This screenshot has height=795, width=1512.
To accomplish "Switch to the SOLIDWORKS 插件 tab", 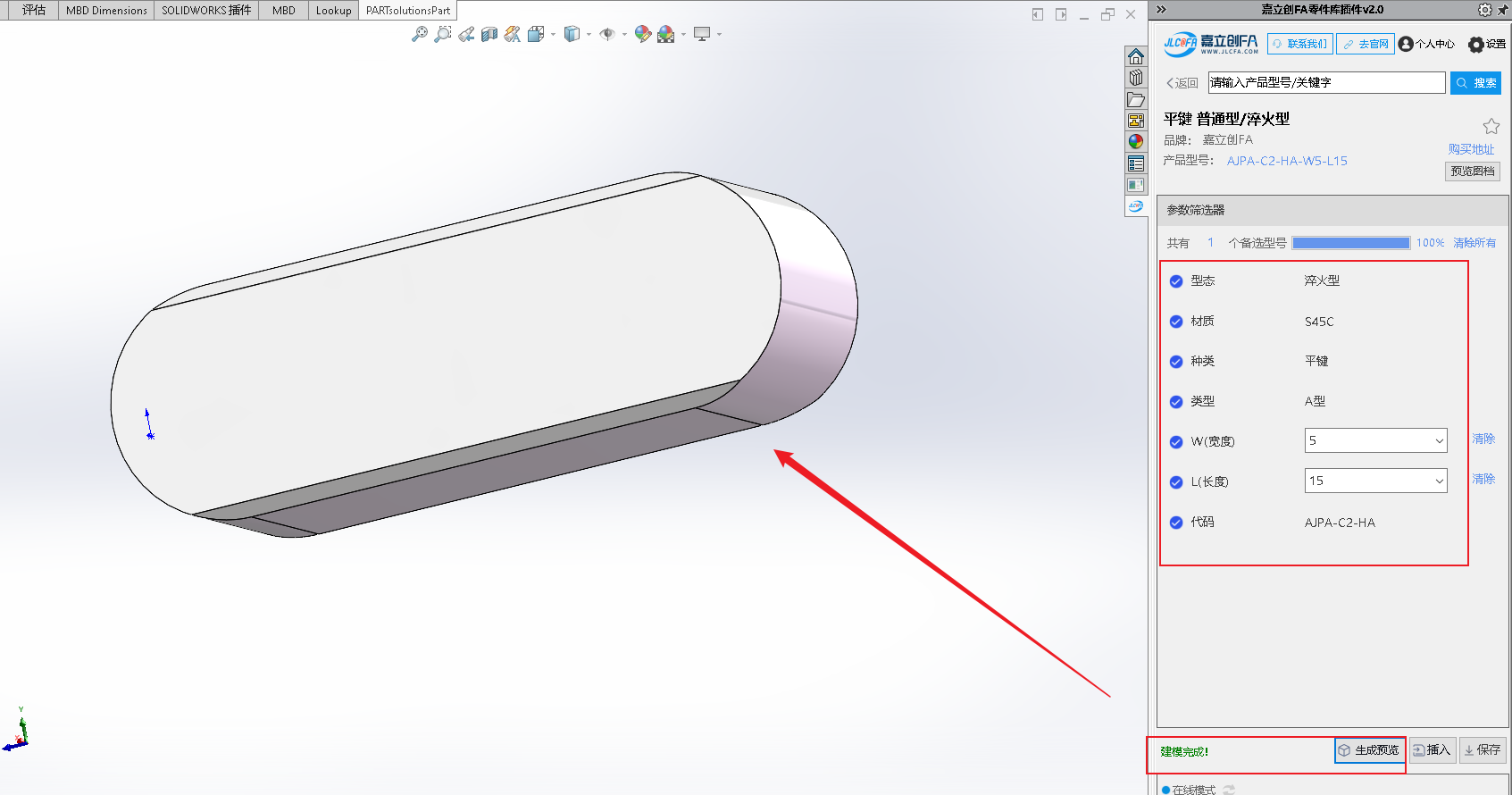I will (x=206, y=11).
